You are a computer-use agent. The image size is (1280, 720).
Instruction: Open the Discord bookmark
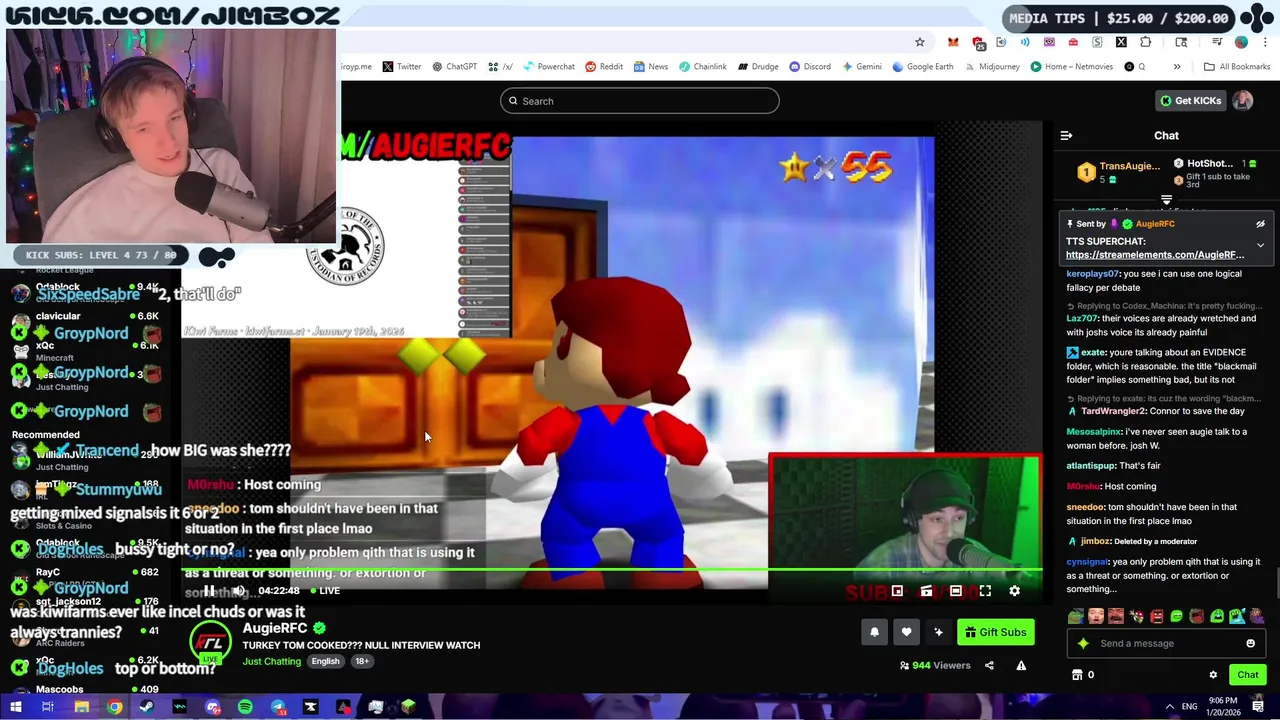pos(810,67)
